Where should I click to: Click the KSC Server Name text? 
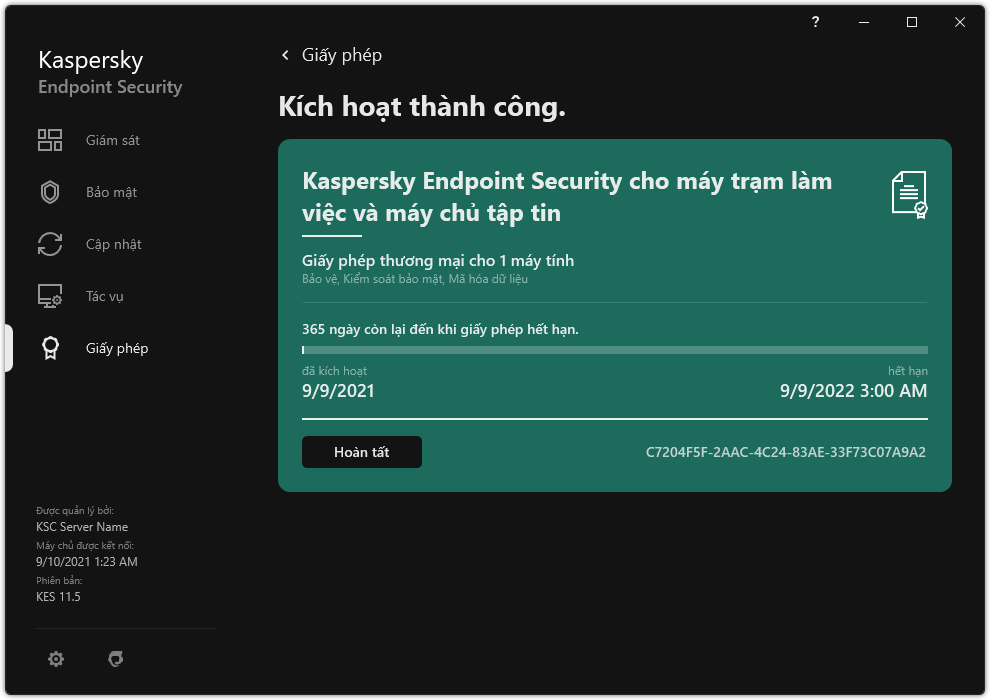tap(82, 527)
